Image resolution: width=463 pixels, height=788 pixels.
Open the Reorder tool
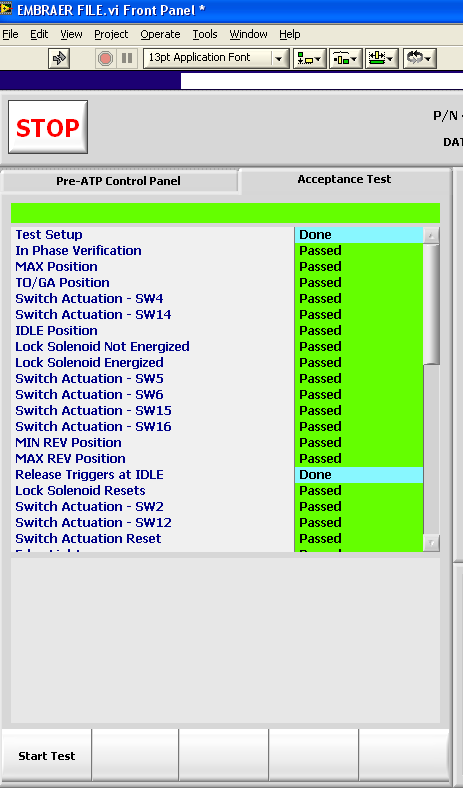419,58
